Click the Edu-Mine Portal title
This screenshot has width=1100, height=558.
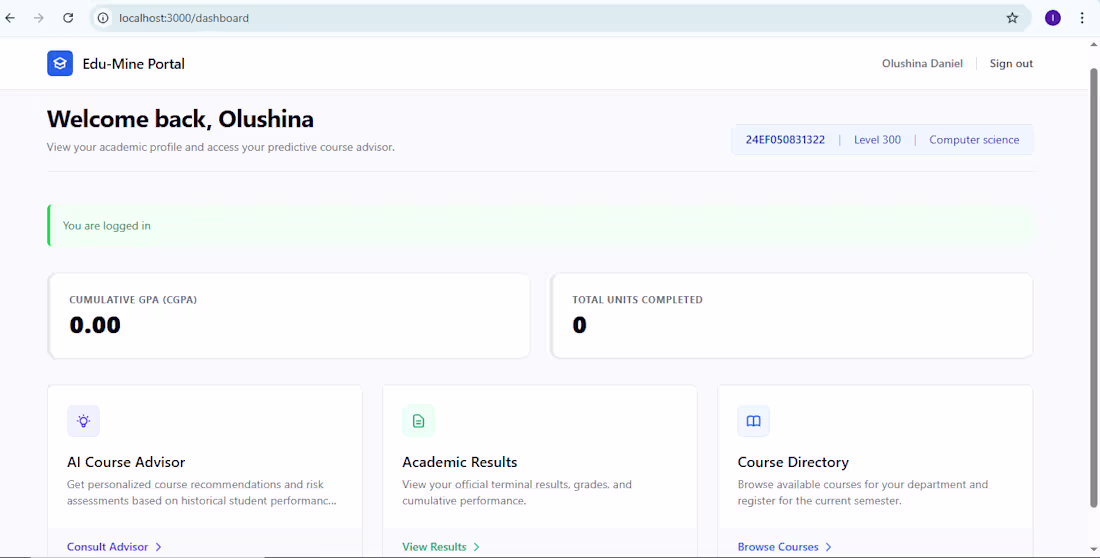(x=134, y=64)
